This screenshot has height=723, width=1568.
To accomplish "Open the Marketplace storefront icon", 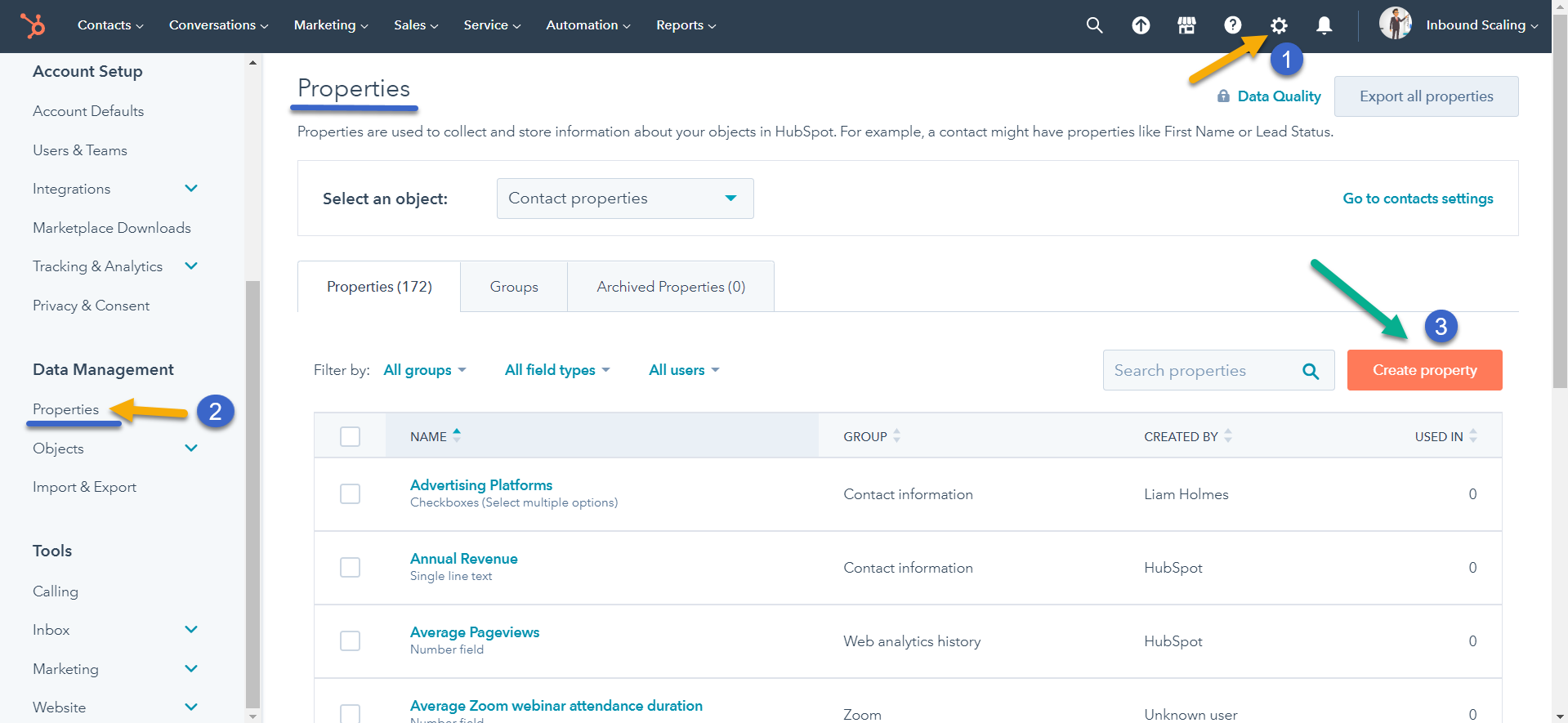I will pyautogui.click(x=1186, y=25).
